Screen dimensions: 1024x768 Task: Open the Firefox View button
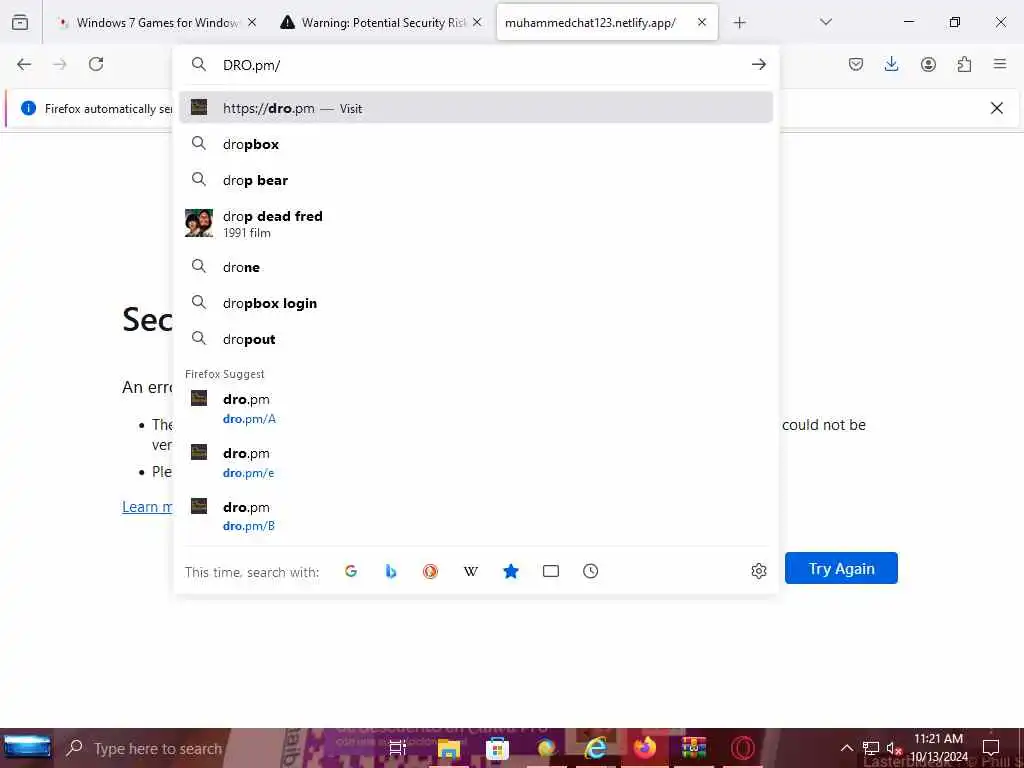click(20, 22)
